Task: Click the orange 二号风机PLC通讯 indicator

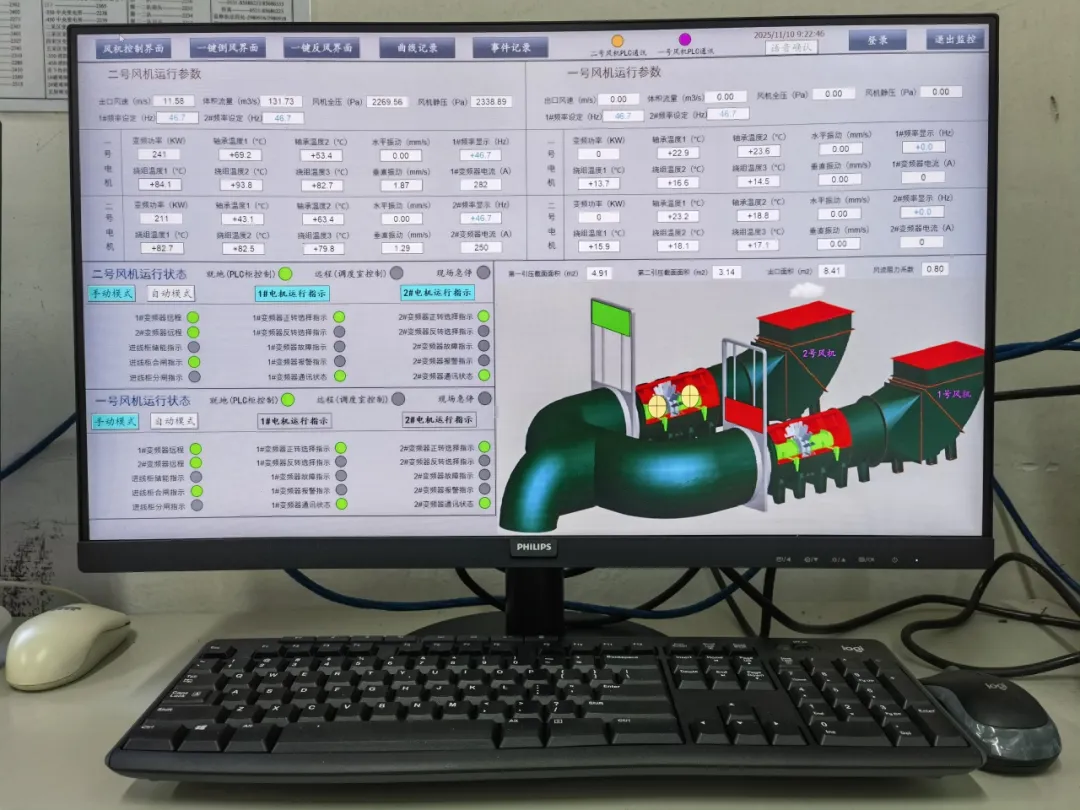Action: (617, 41)
